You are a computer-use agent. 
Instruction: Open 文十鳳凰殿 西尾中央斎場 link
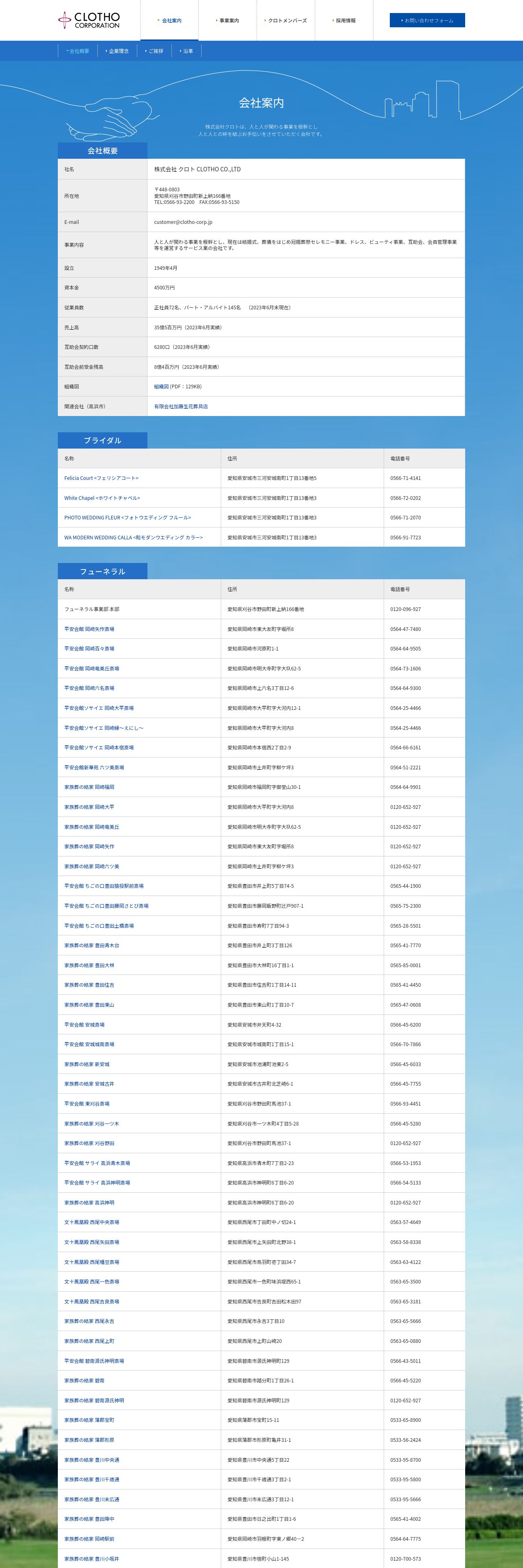tap(92, 1222)
